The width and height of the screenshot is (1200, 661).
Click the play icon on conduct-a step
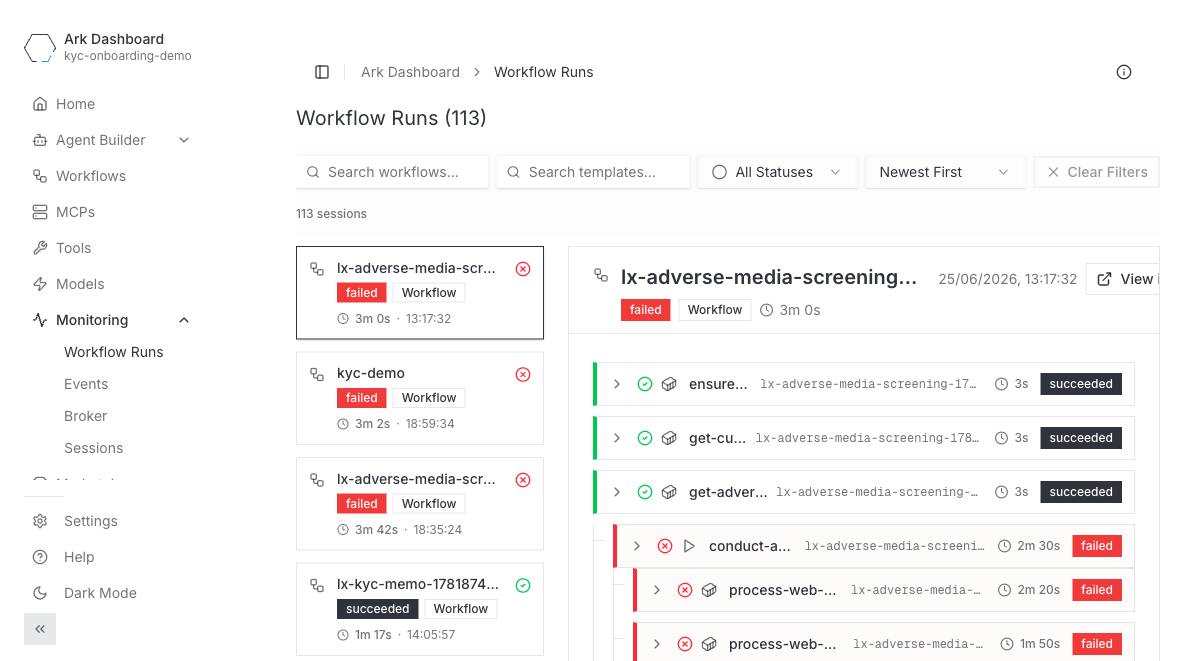(689, 546)
